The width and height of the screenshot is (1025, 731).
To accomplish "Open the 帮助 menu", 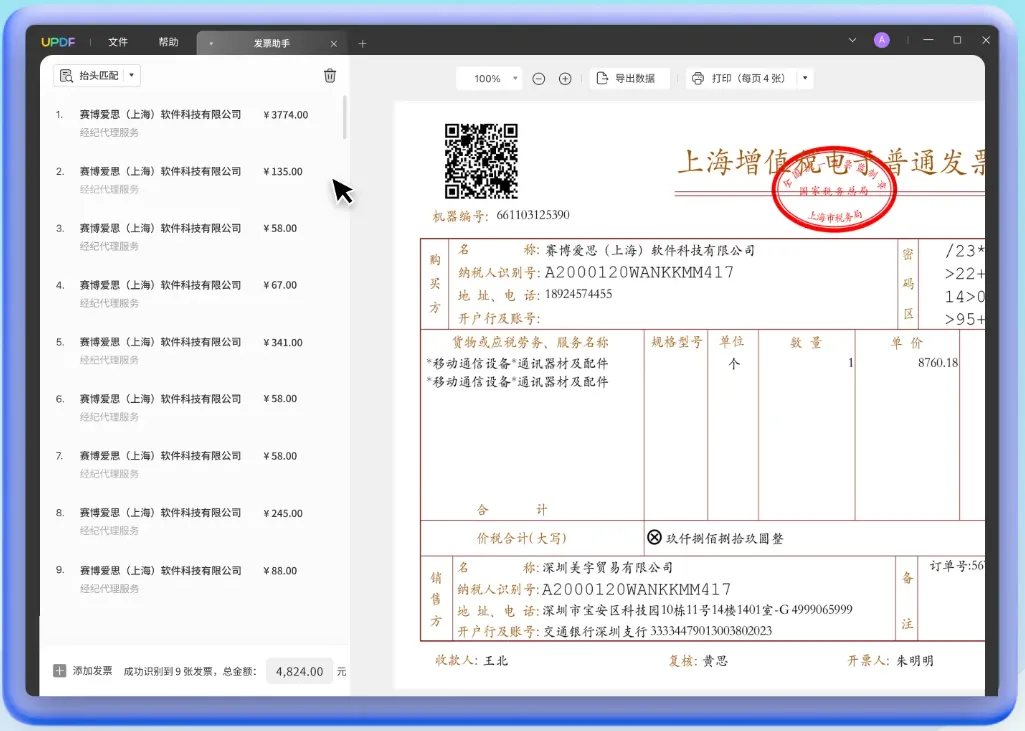I will (x=169, y=42).
